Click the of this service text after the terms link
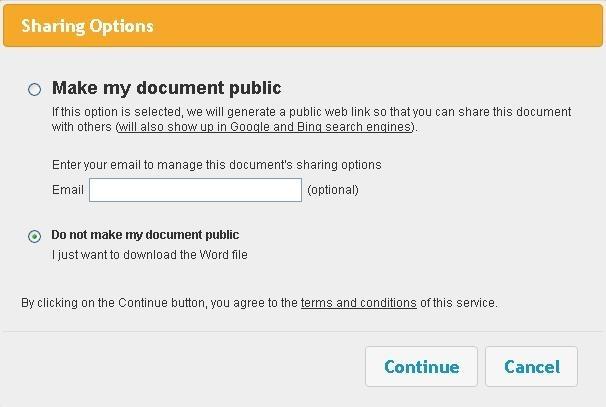This screenshot has height=407, width=606. pyautogui.click(x=459, y=303)
